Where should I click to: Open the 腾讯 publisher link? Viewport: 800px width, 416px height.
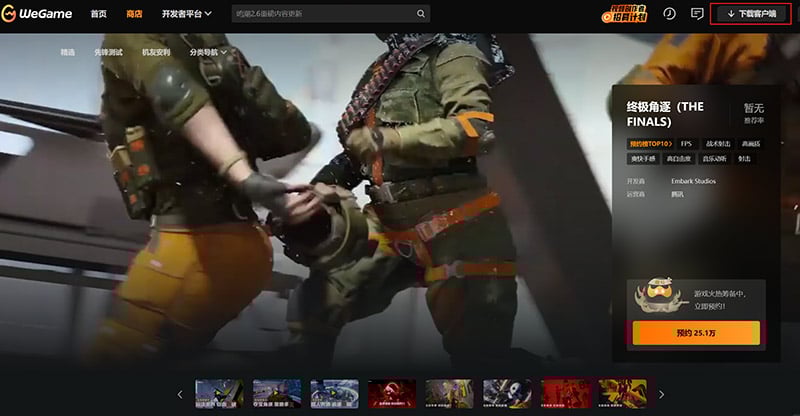[x=678, y=194]
